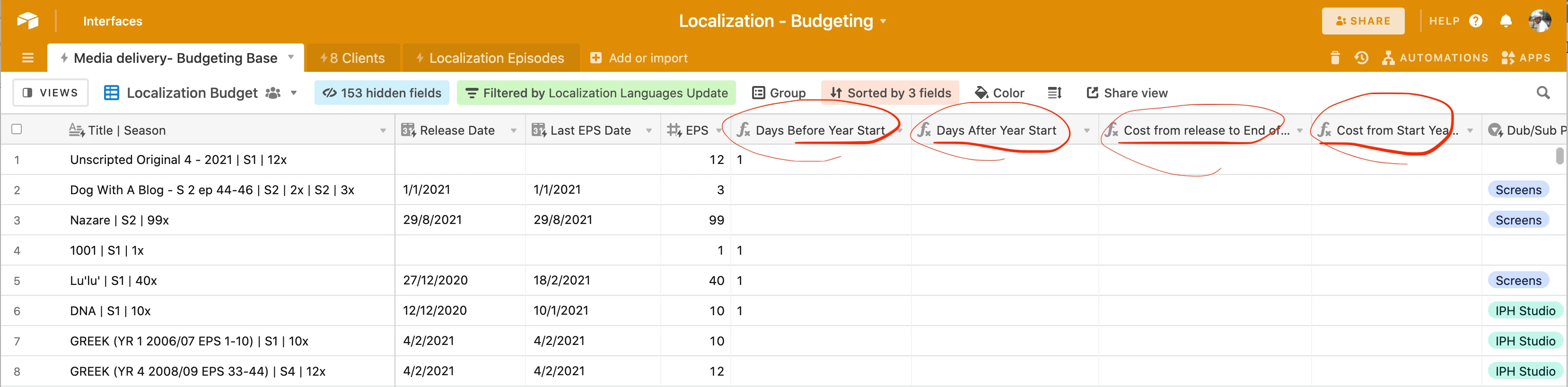The height and width of the screenshot is (387, 1568).
Task: Expand the Media delivery tab dropdown arrow
Action: 291,57
